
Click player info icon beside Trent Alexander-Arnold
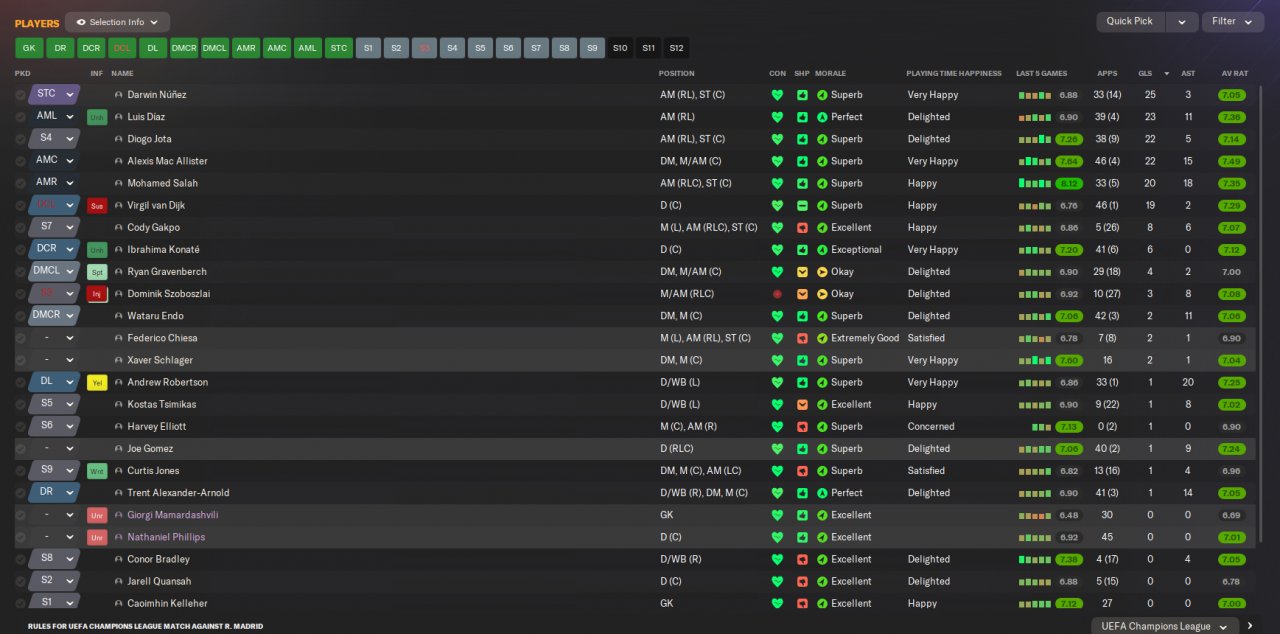pos(119,493)
